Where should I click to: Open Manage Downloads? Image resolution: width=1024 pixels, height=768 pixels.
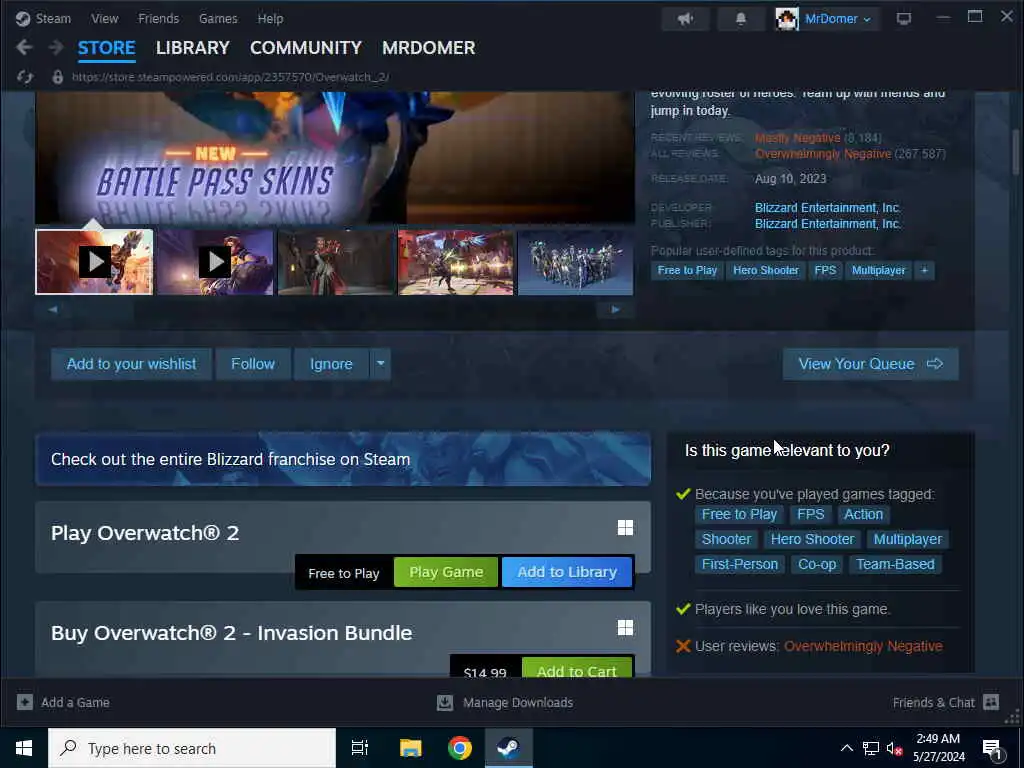pyautogui.click(x=505, y=703)
